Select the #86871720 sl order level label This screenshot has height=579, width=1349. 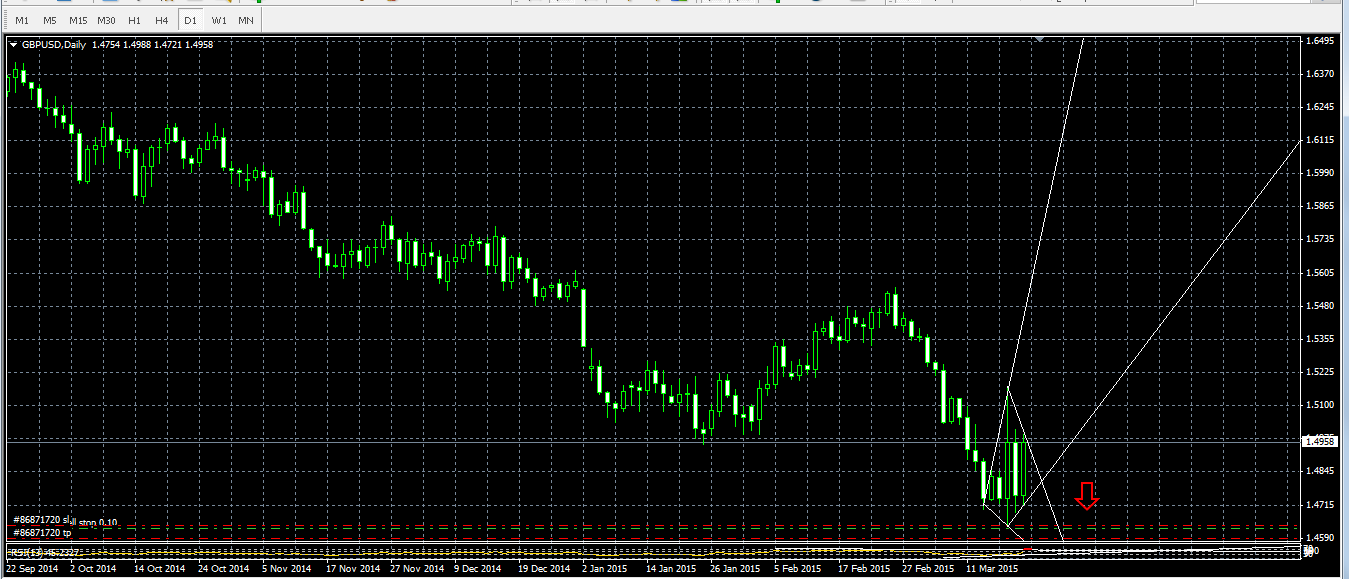39,521
